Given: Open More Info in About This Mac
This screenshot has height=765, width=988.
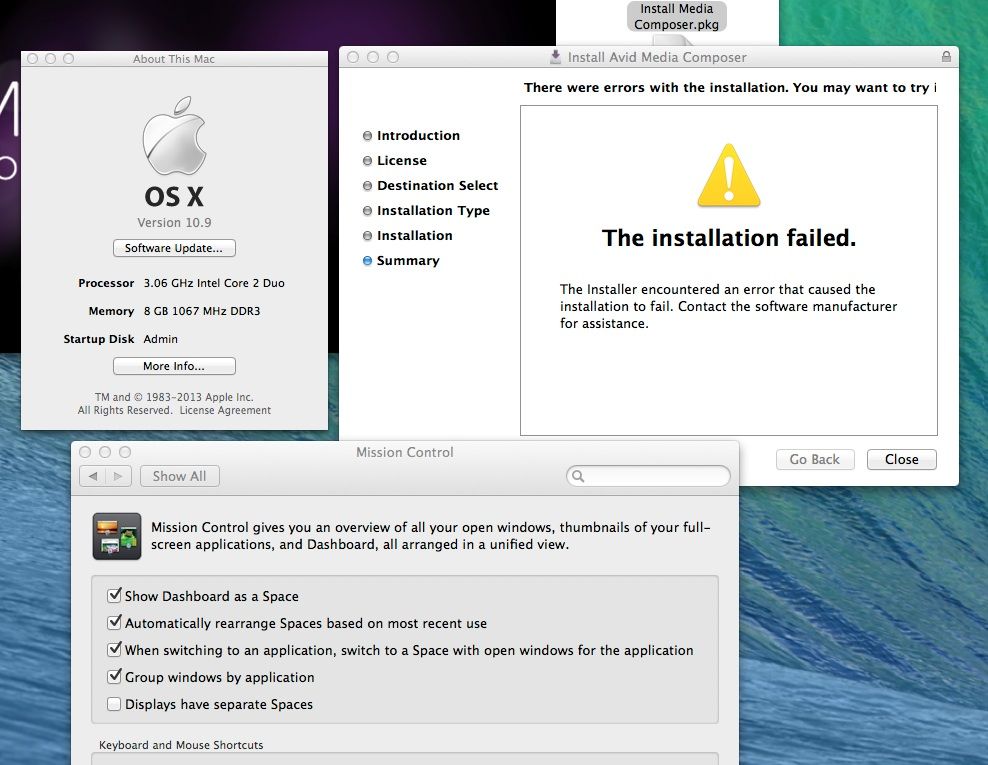Looking at the screenshot, I should click(174, 366).
